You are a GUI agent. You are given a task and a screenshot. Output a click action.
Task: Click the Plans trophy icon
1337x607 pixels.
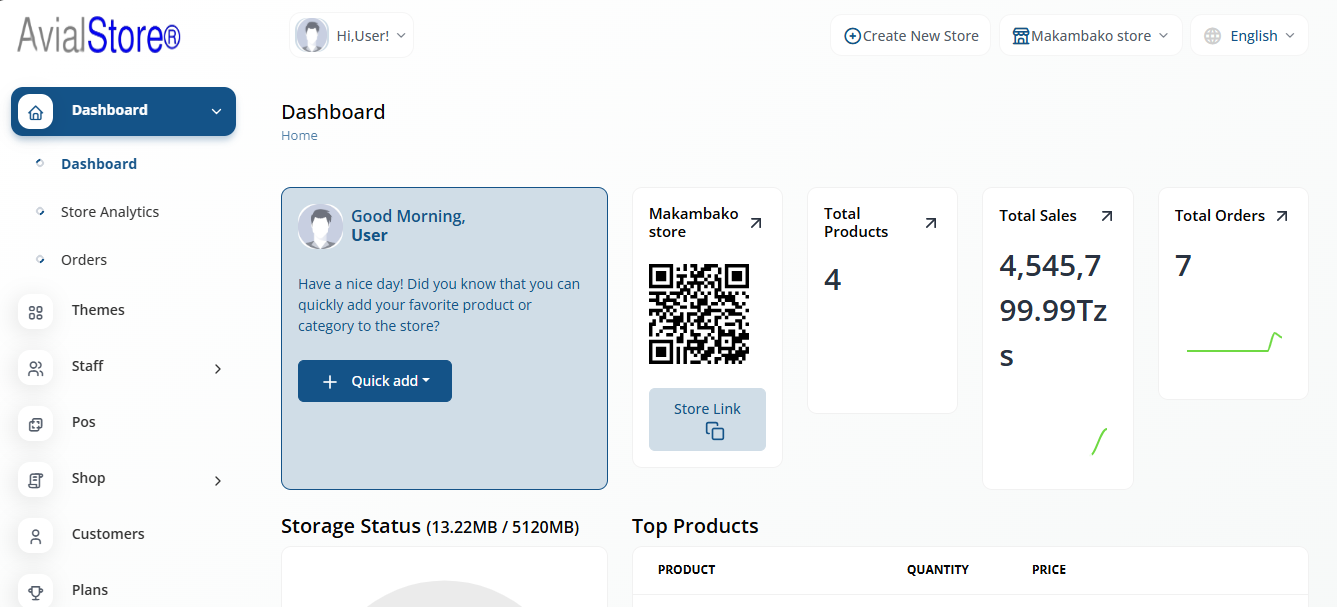(x=36, y=592)
